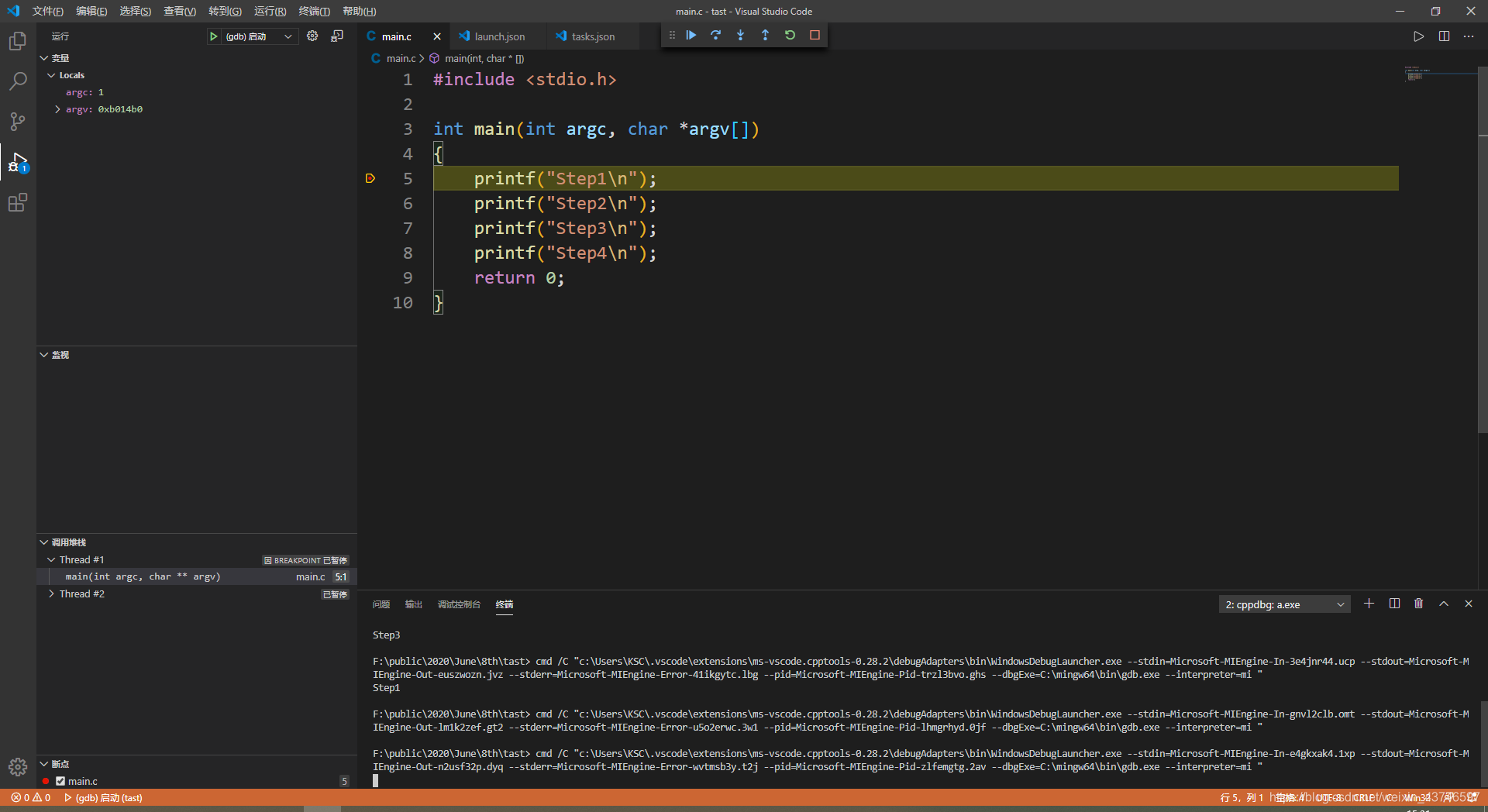Open the 终端(T) menu
1488x812 pixels.
pyautogui.click(x=314, y=11)
